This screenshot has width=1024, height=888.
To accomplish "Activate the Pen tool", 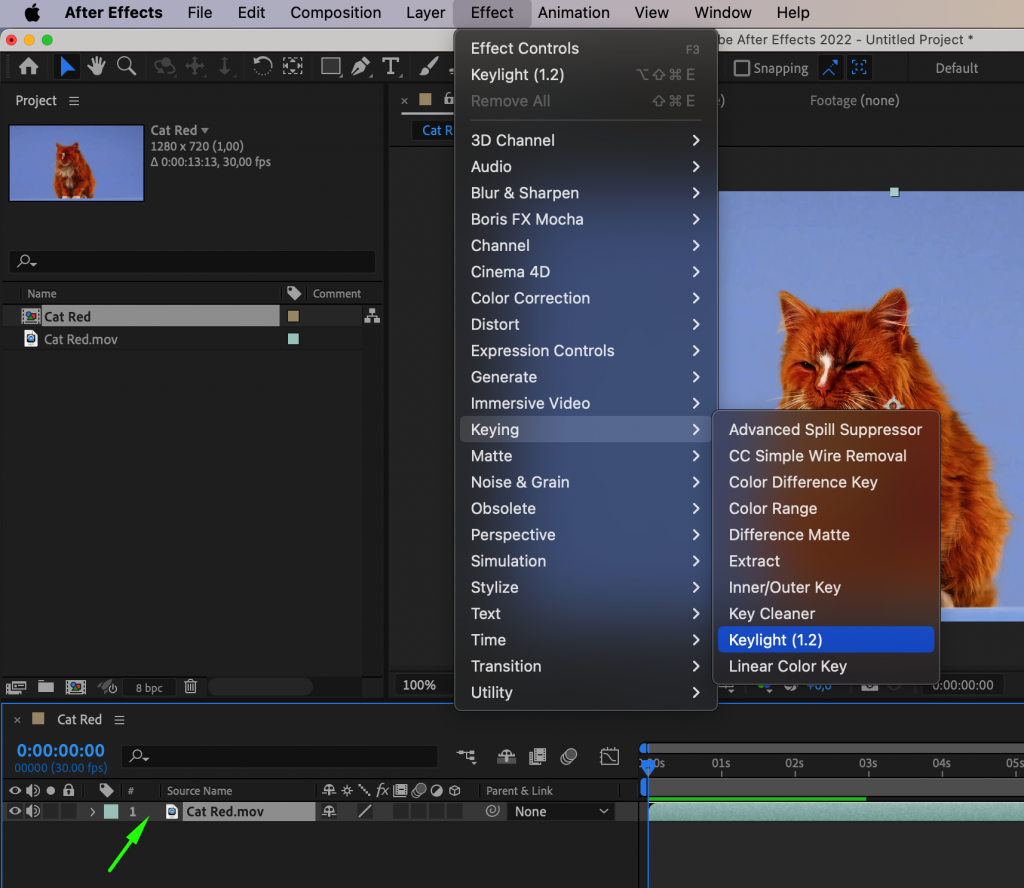I will click(362, 66).
